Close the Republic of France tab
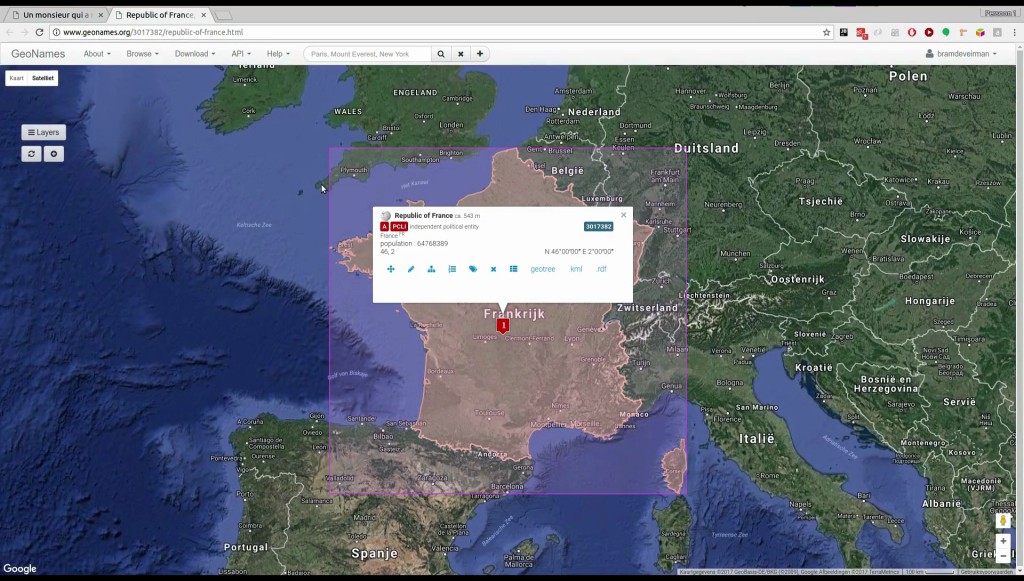Image resolution: width=1024 pixels, height=581 pixels. tap(204, 15)
